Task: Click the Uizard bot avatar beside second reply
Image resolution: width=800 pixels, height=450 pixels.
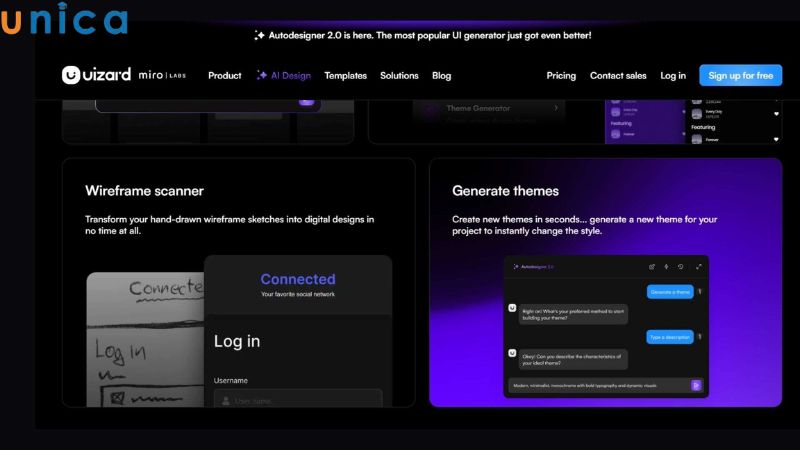Action: (512, 353)
